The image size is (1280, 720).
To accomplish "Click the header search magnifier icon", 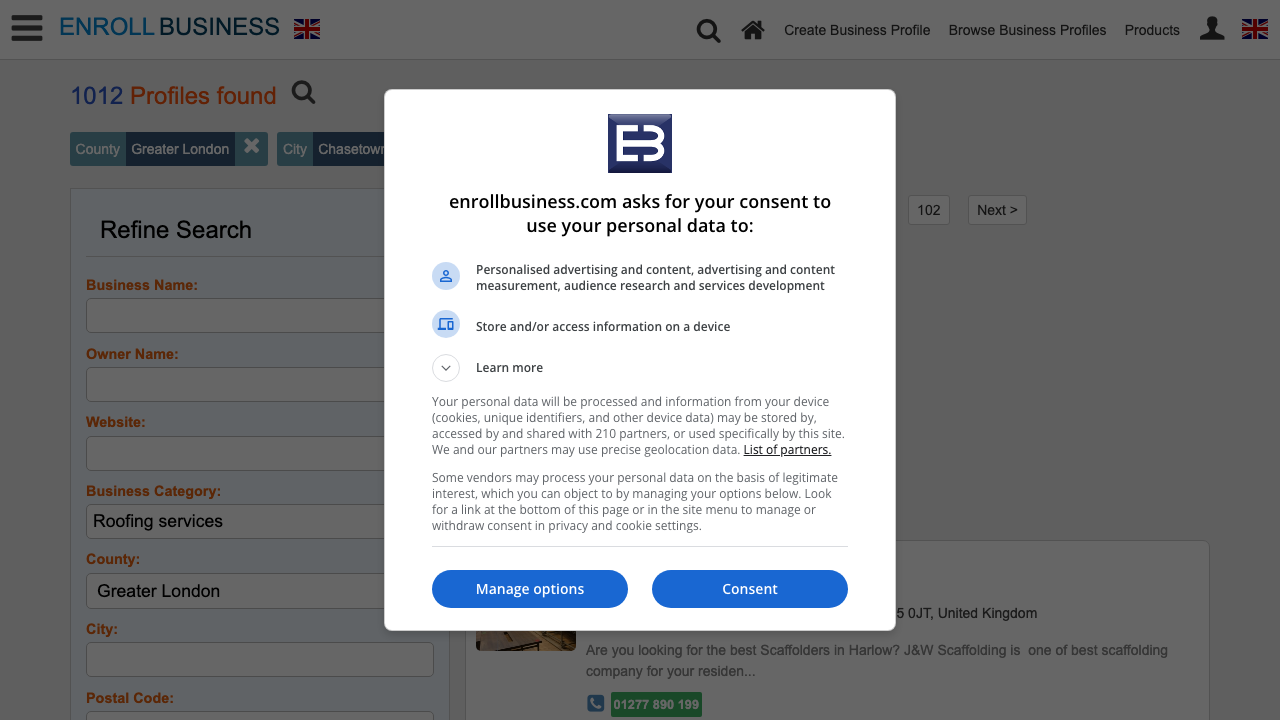I will click(708, 31).
